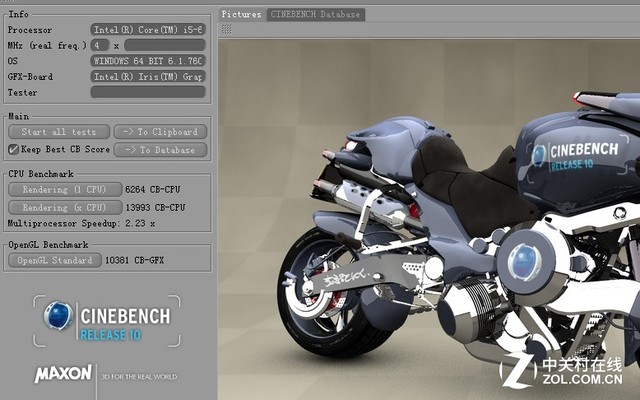
Task: Click the OS info field
Action: point(148,61)
